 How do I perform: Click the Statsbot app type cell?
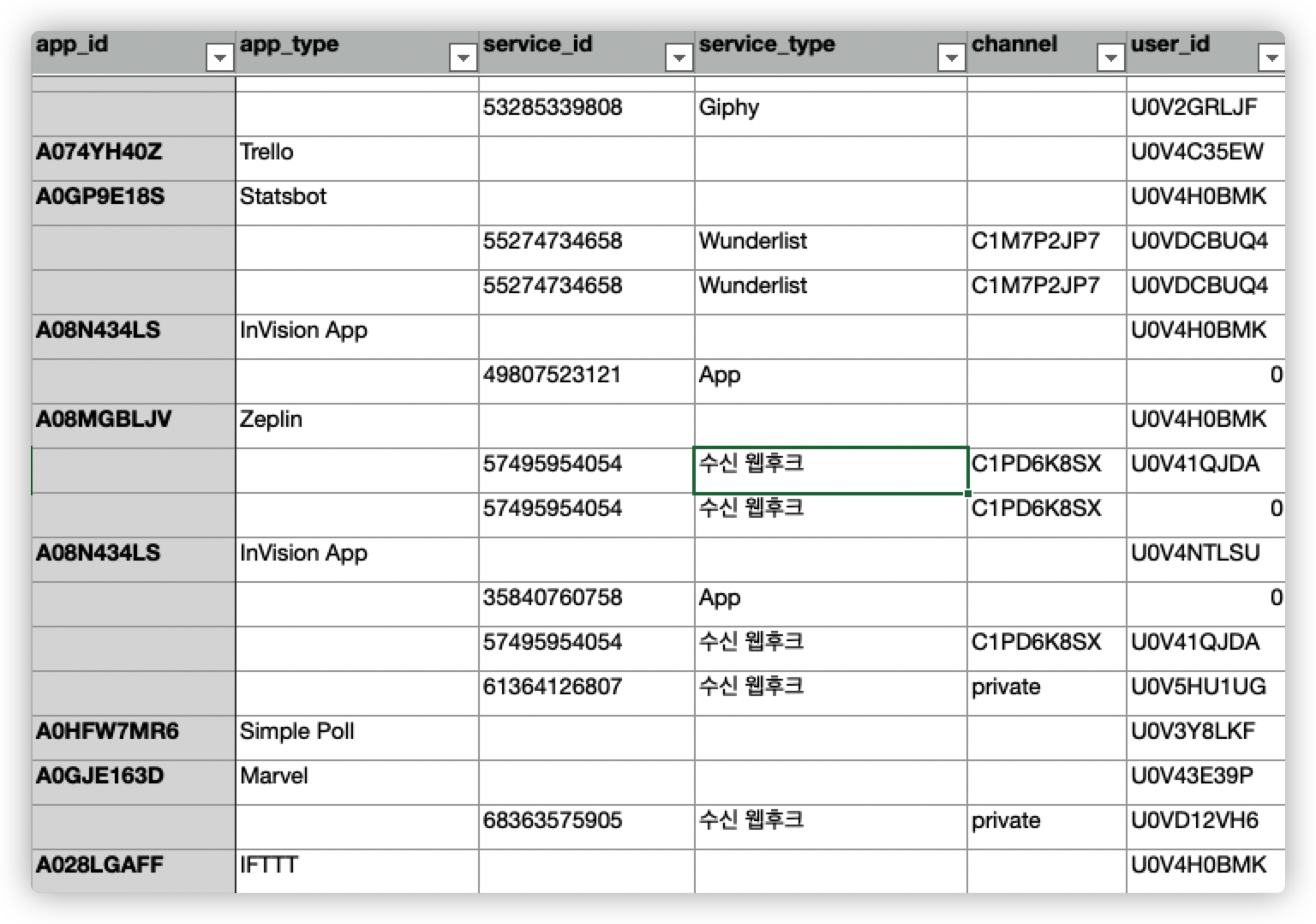coord(356,202)
